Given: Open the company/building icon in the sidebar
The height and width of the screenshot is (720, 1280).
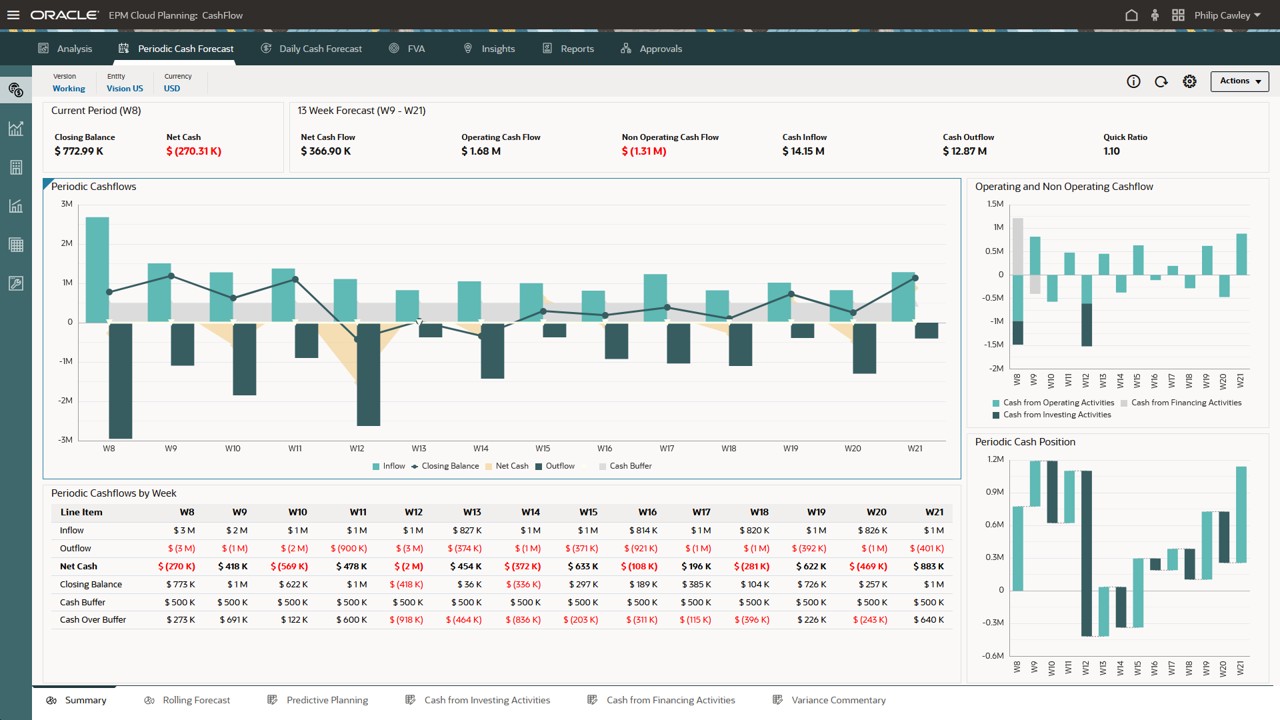Looking at the screenshot, I should click(15, 167).
